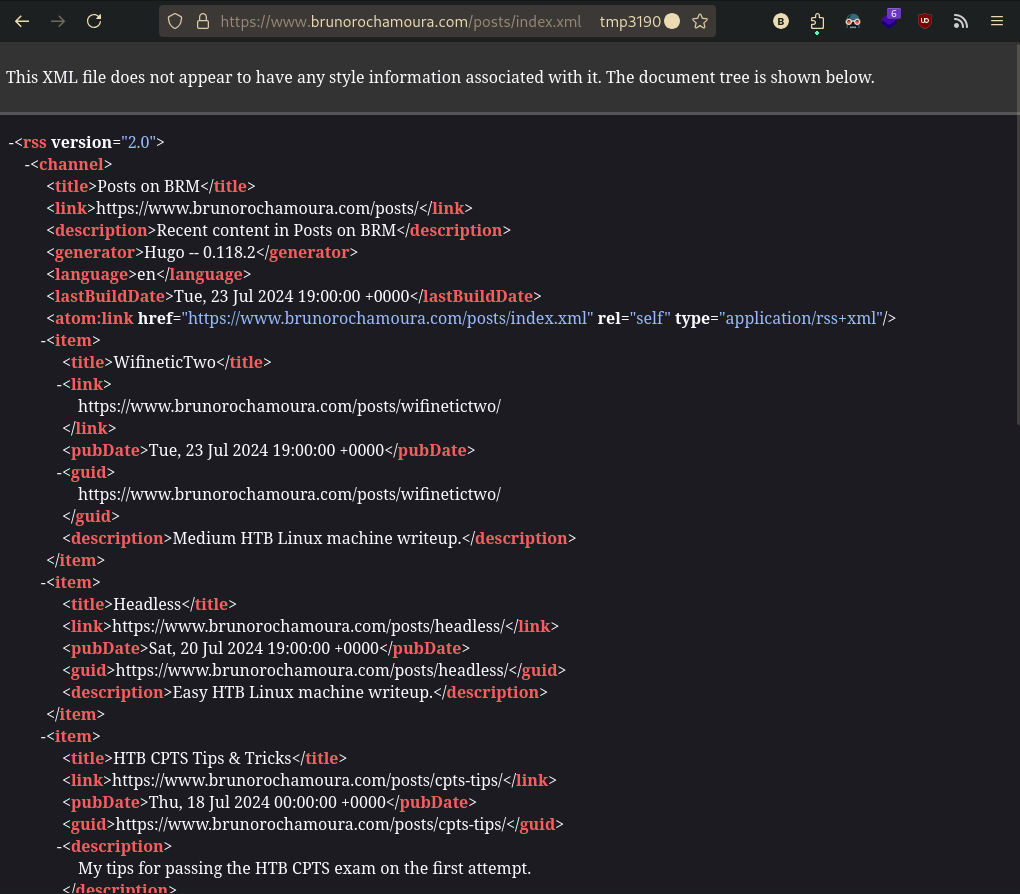This screenshot has height=894, width=1020.
Task: Collapse the guid node under WifineticTwo
Action: (x=60, y=473)
